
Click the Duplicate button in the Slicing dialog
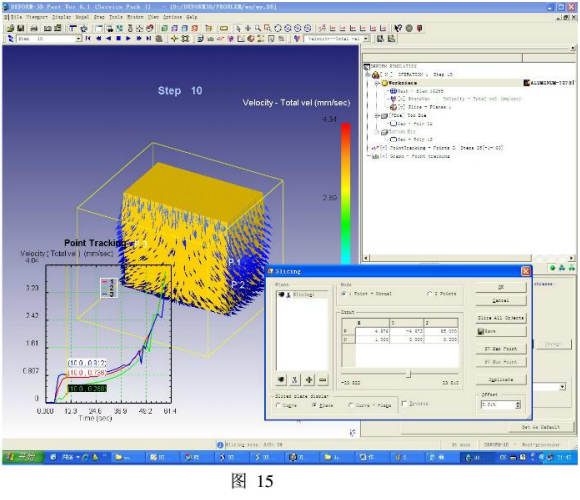(x=501, y=380)
